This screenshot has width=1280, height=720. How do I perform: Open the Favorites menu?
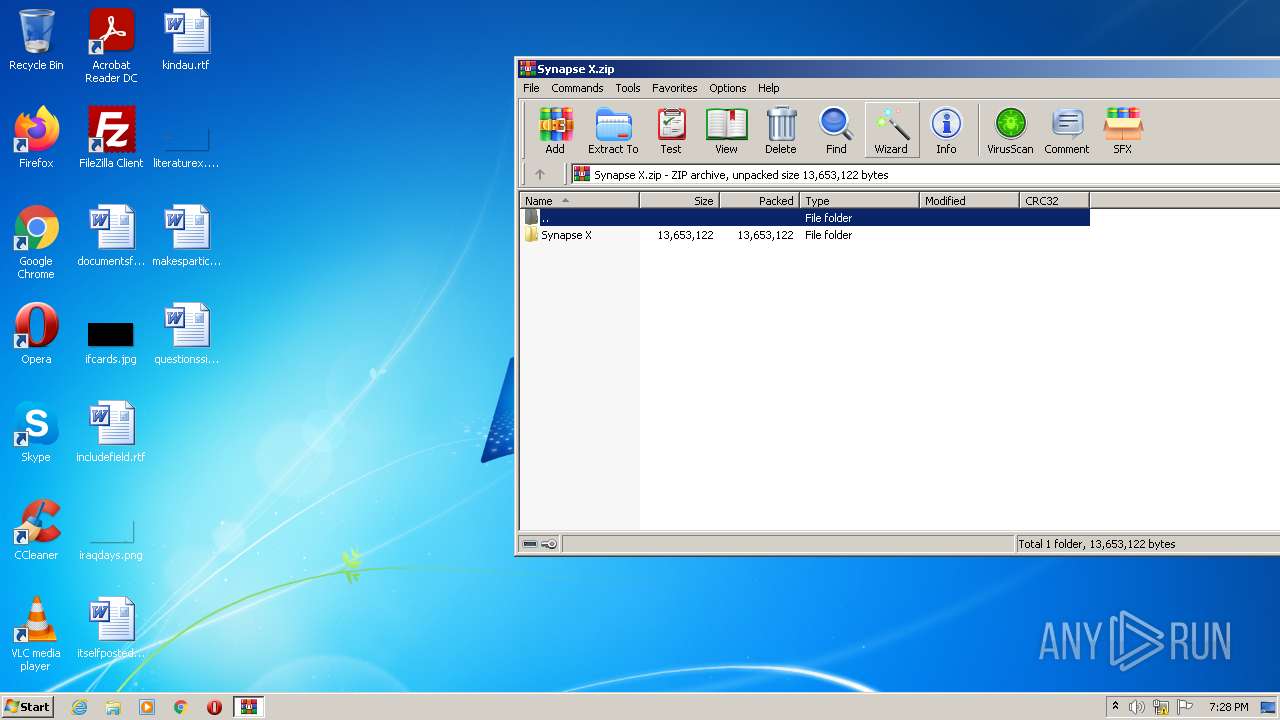point(675,88)
